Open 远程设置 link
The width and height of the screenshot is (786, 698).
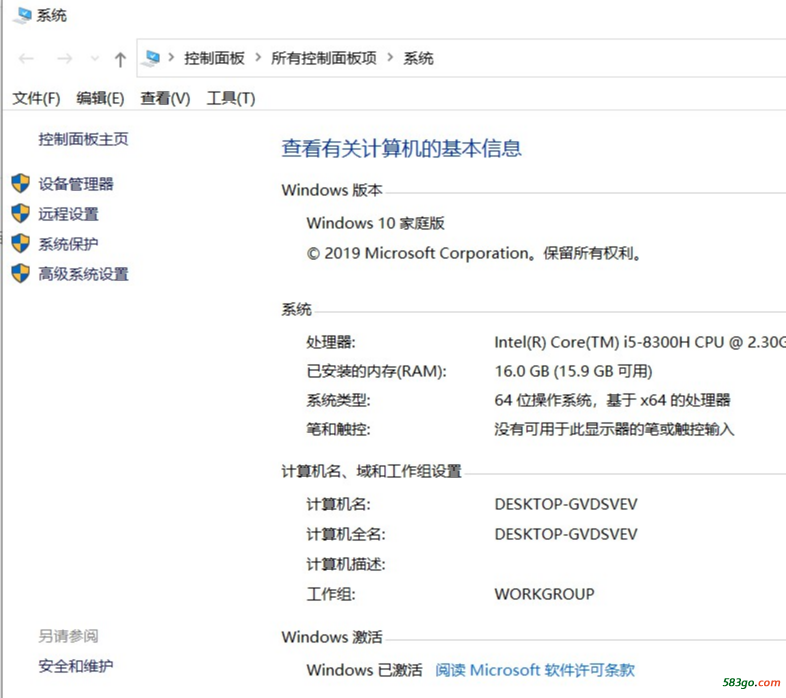point(68,214)
